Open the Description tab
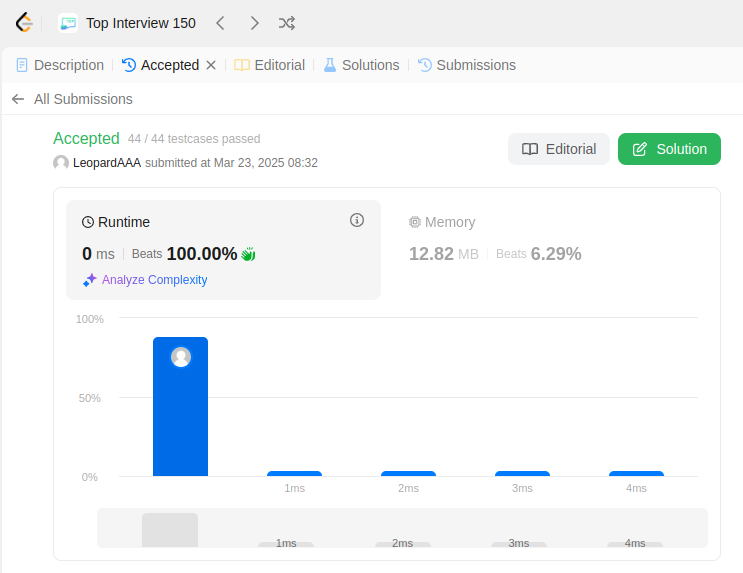The width and height of the screenshot is (743, 573). tap(60, 65)
